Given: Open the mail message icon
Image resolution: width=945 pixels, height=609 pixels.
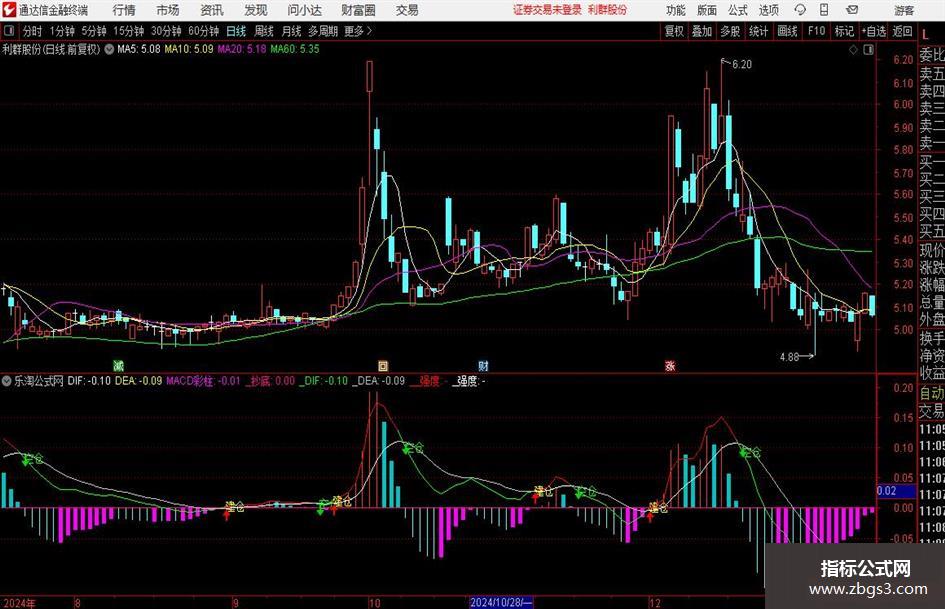Looking at the screenshot, I should pos(852,10).
